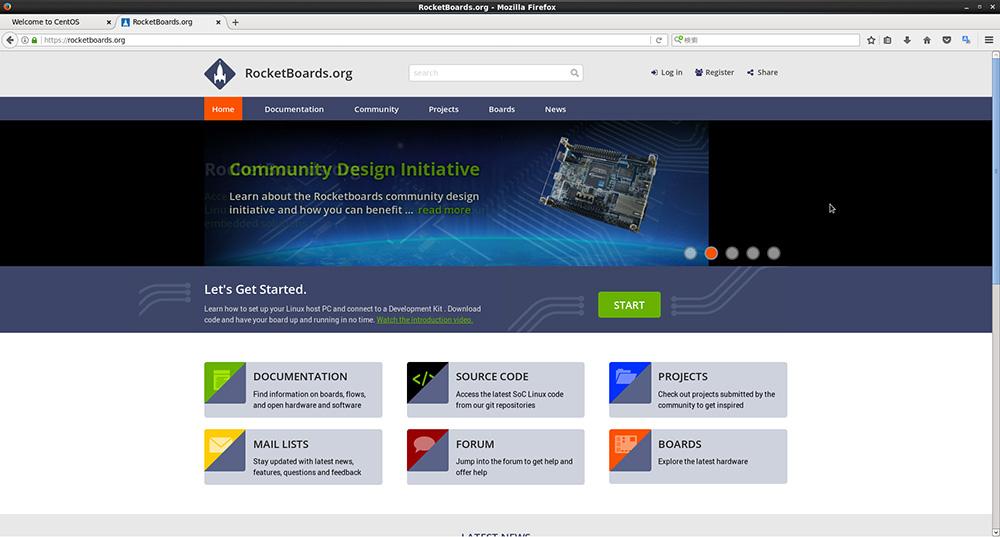Screen dimensions: 1000x537
Task: Open the Boards navigation menu
Action: click(x=501, y=109)
